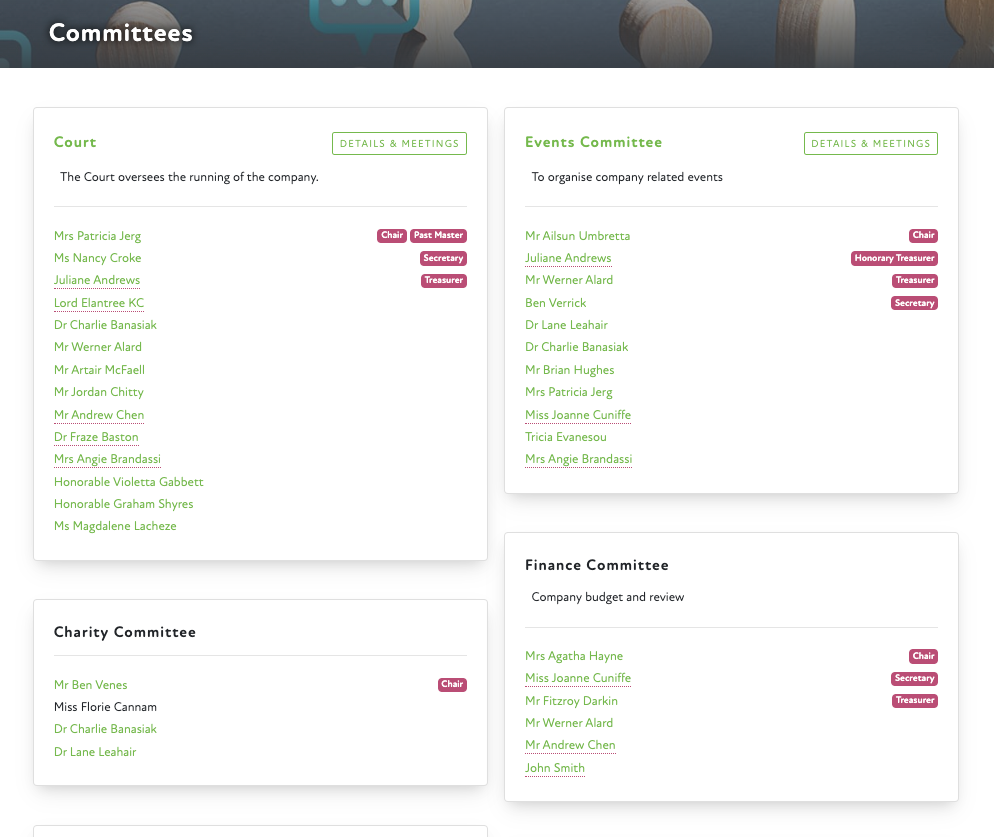This screenshot has width=994, height=837.
Task: Click on Mr Jordan Chitty
Action: [98, 392]
